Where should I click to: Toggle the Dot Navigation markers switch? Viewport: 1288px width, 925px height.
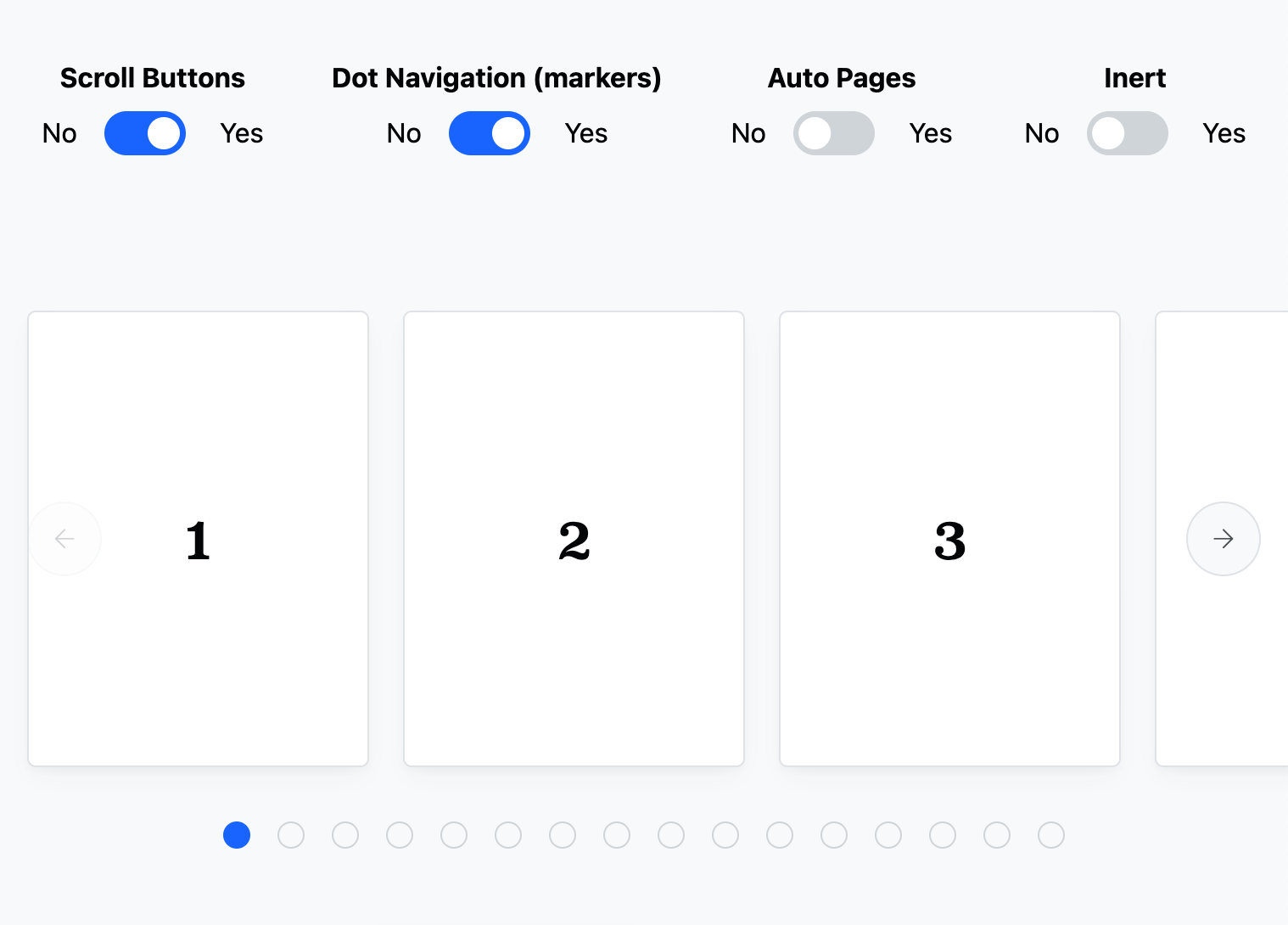click(x=490, y=133)
